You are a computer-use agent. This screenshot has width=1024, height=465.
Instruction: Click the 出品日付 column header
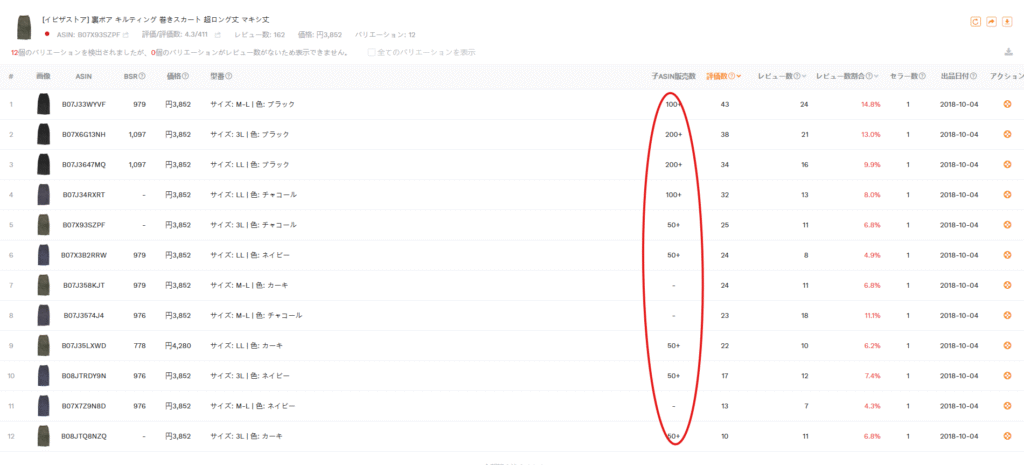click(x=957, y=76)
